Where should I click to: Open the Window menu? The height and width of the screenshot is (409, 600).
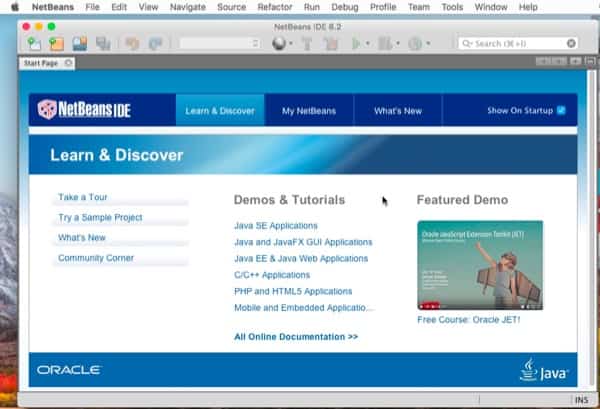[491, 7]
